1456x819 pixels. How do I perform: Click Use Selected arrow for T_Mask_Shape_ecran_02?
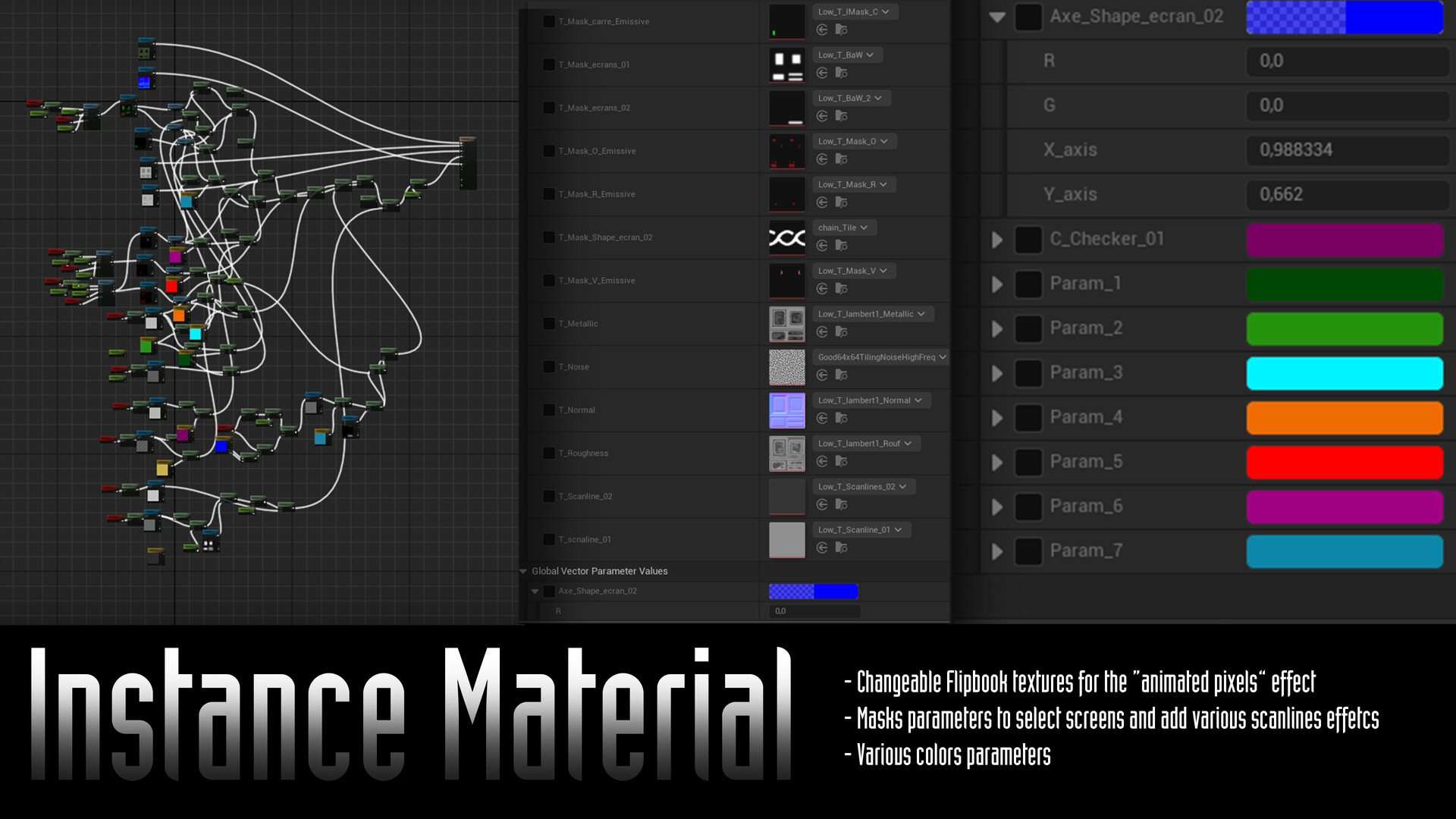tap(822, 246)
